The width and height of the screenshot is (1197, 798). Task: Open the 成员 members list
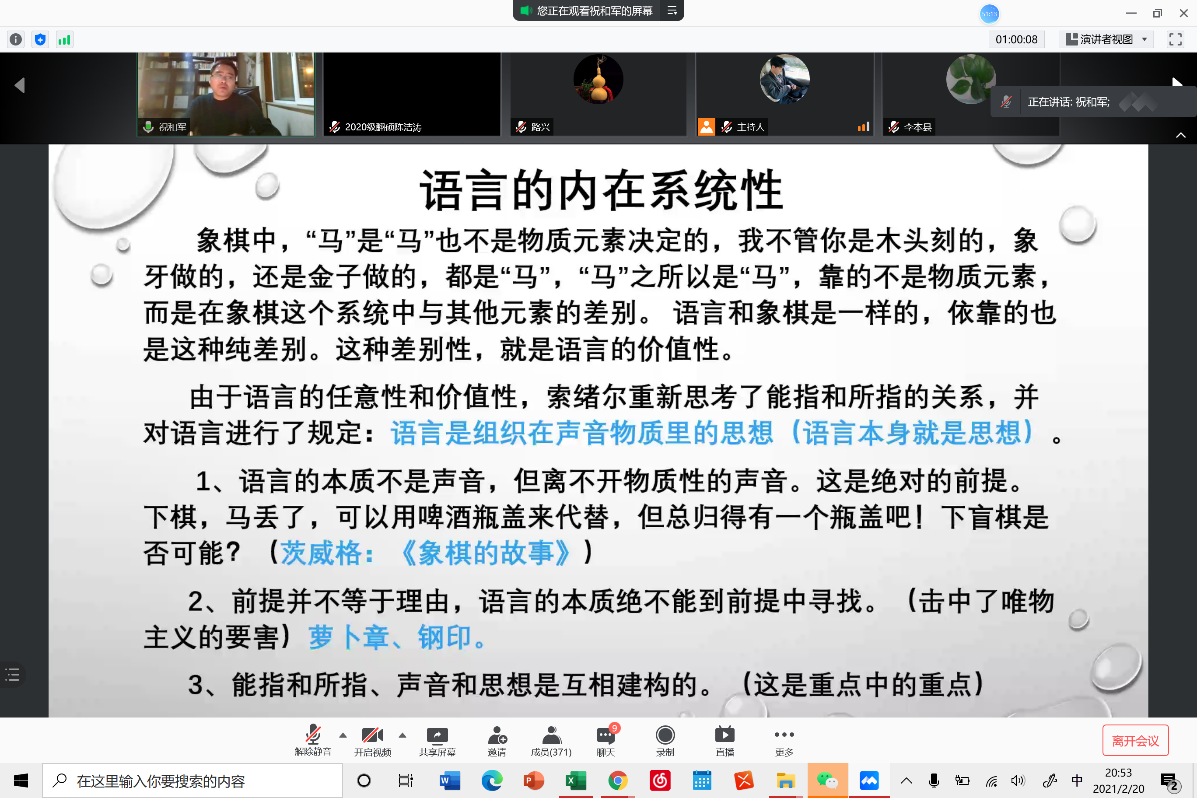[x=550, y=740]
